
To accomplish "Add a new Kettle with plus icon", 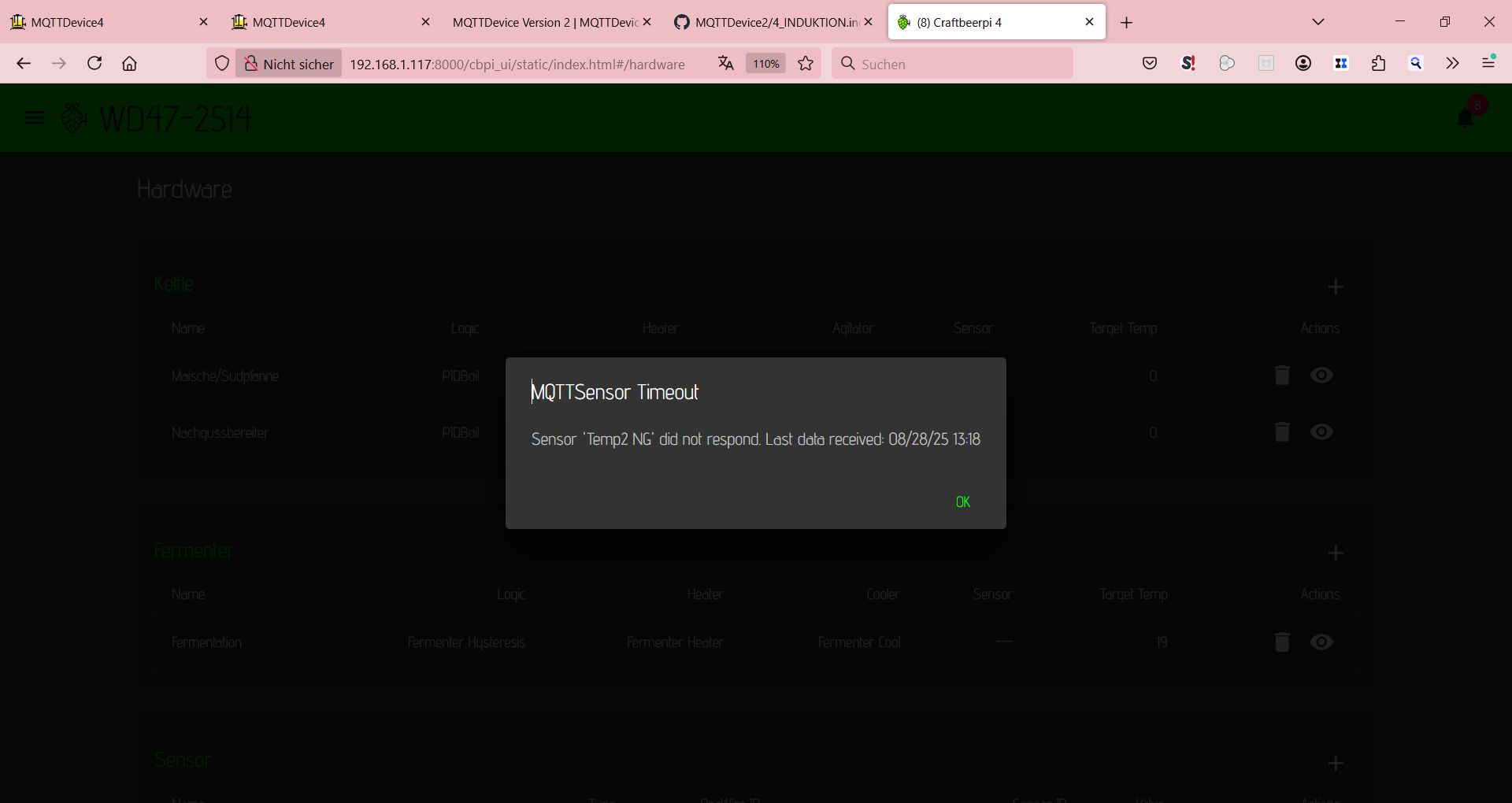I will [1336, 287].
